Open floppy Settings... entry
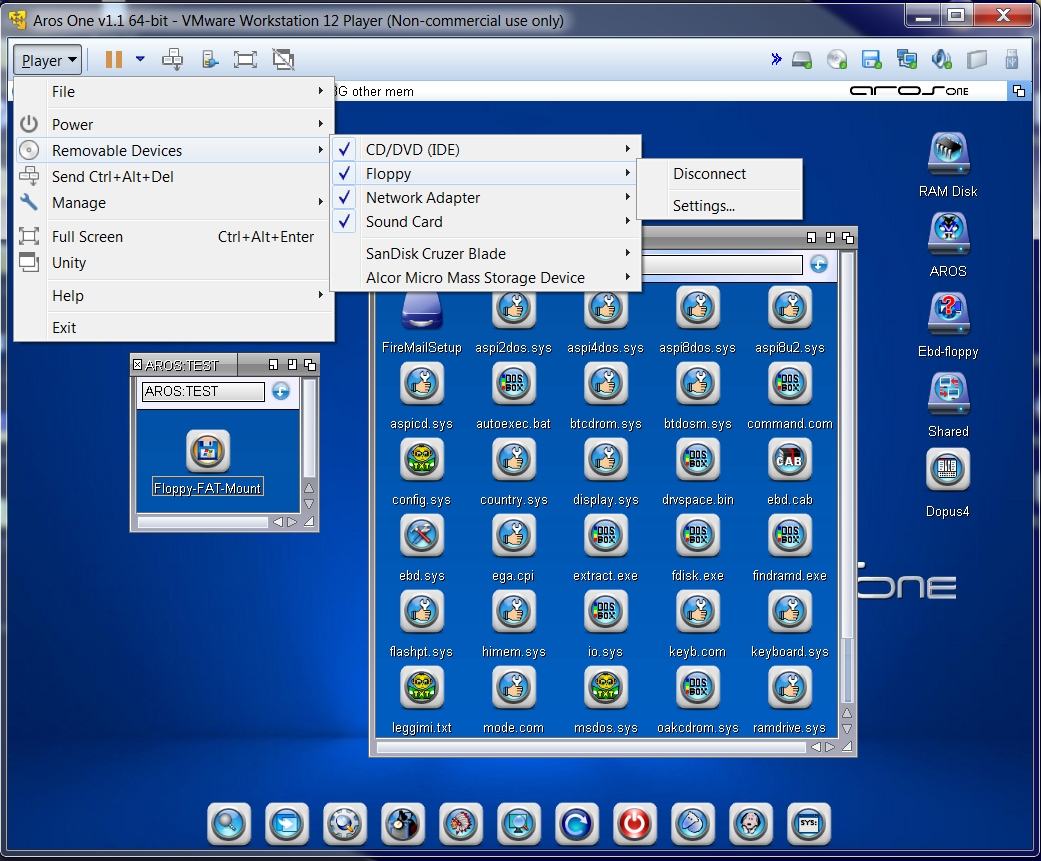The width and height of the screenshot is (1041, 861). (703, 206)
